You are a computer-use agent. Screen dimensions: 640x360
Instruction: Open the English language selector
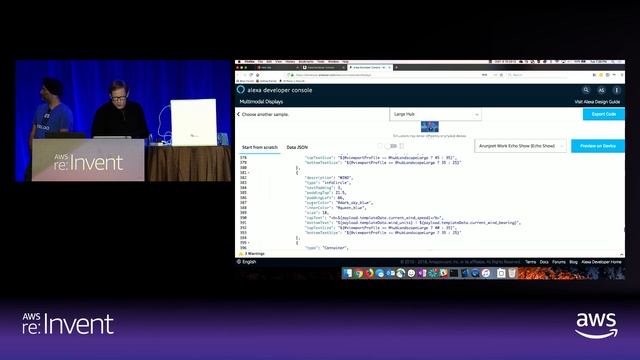click(x=247, y=262)
